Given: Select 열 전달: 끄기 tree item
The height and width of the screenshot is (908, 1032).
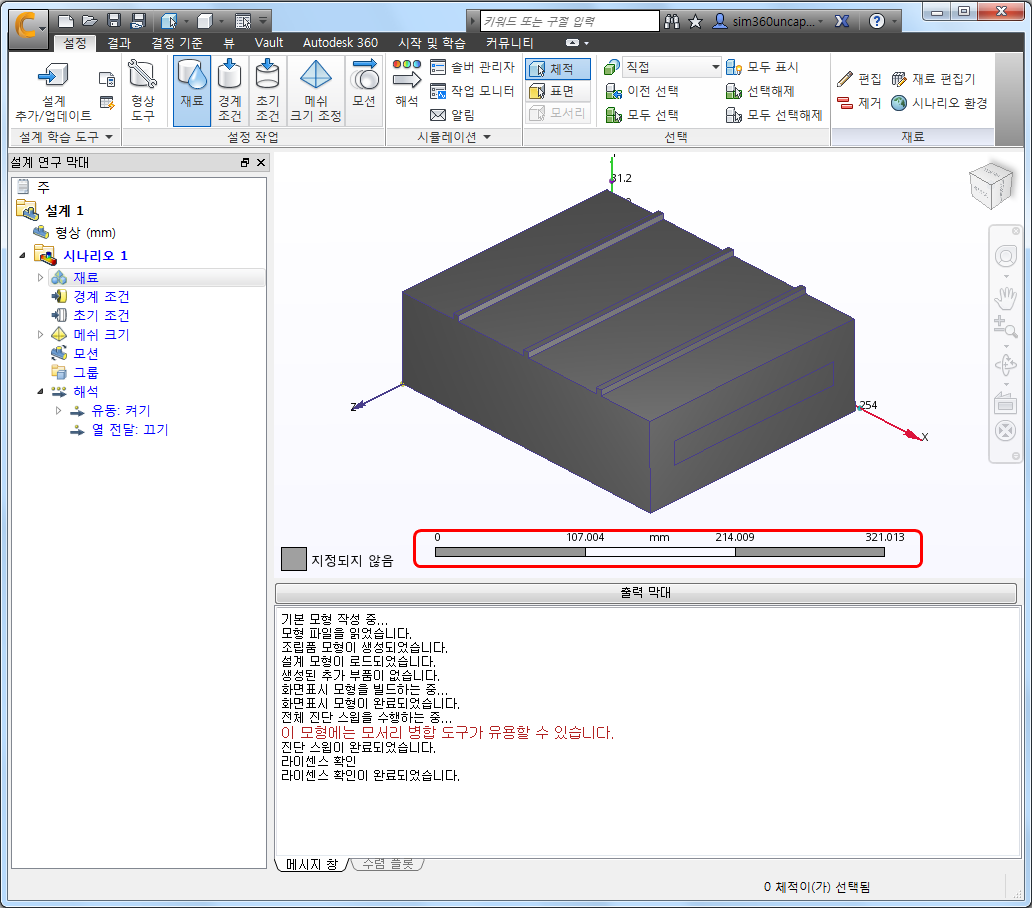Looking at the screenshot, I should tap(129, 430).
